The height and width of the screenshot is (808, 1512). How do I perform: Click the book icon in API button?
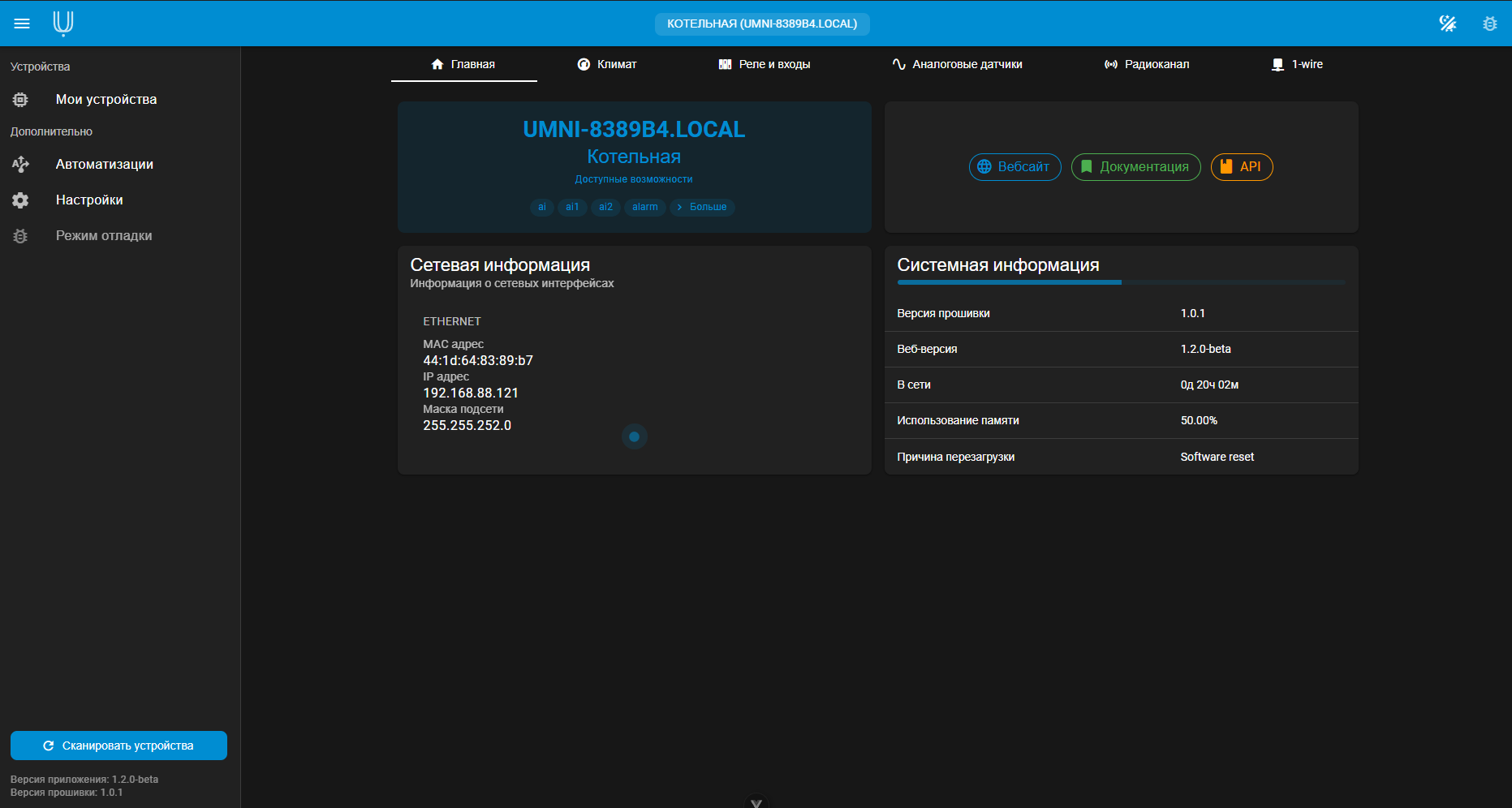[x=1226, y=166]
